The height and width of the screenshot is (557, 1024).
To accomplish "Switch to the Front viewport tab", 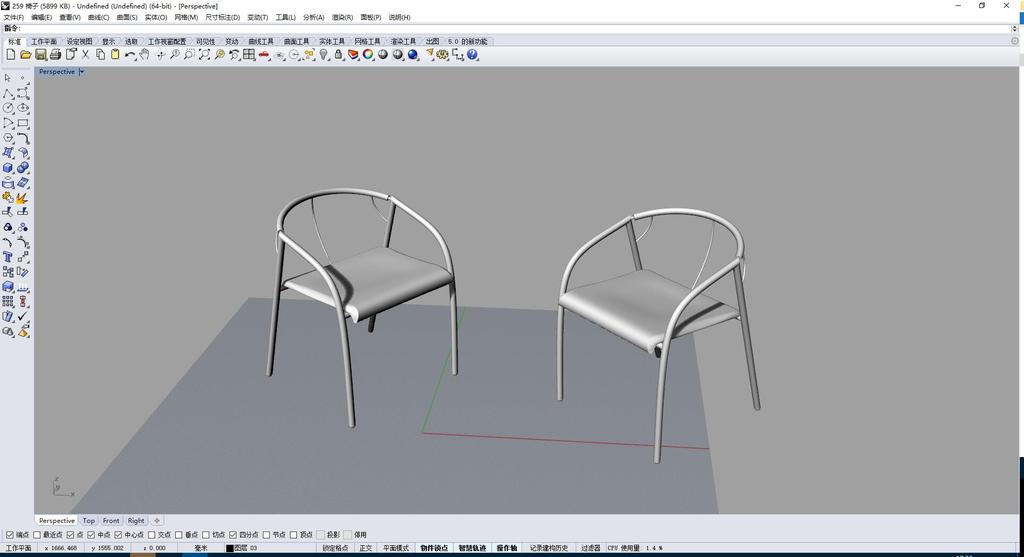I will pyautogui.click(x=111, y=520).
